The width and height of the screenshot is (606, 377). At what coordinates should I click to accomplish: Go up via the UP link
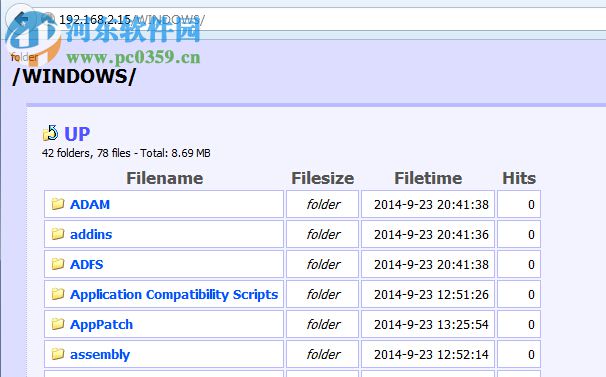pos(77,134)
